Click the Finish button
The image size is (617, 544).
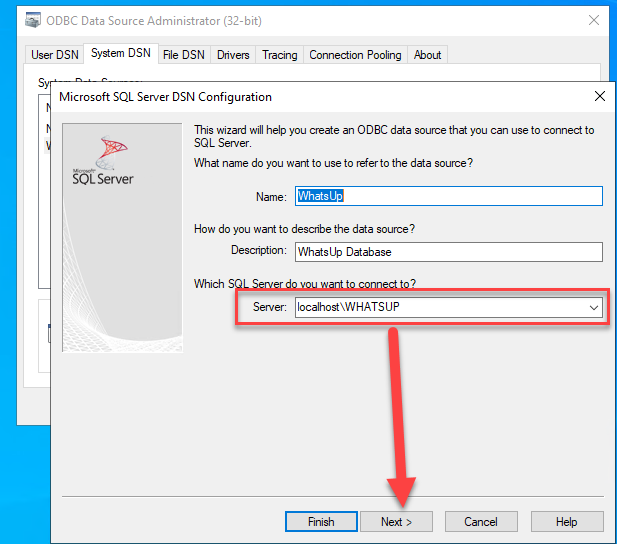[321, 522]
